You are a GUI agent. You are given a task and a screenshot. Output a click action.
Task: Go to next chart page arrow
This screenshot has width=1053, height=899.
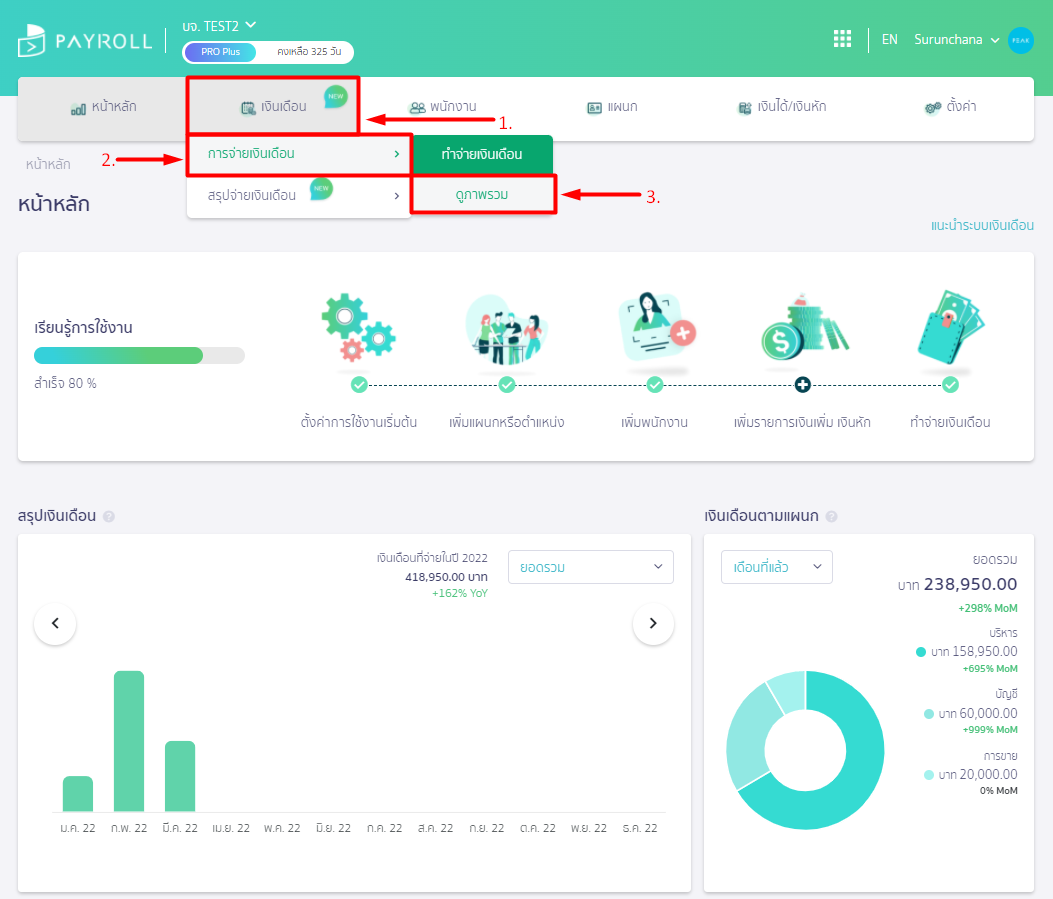pos(653,623)
